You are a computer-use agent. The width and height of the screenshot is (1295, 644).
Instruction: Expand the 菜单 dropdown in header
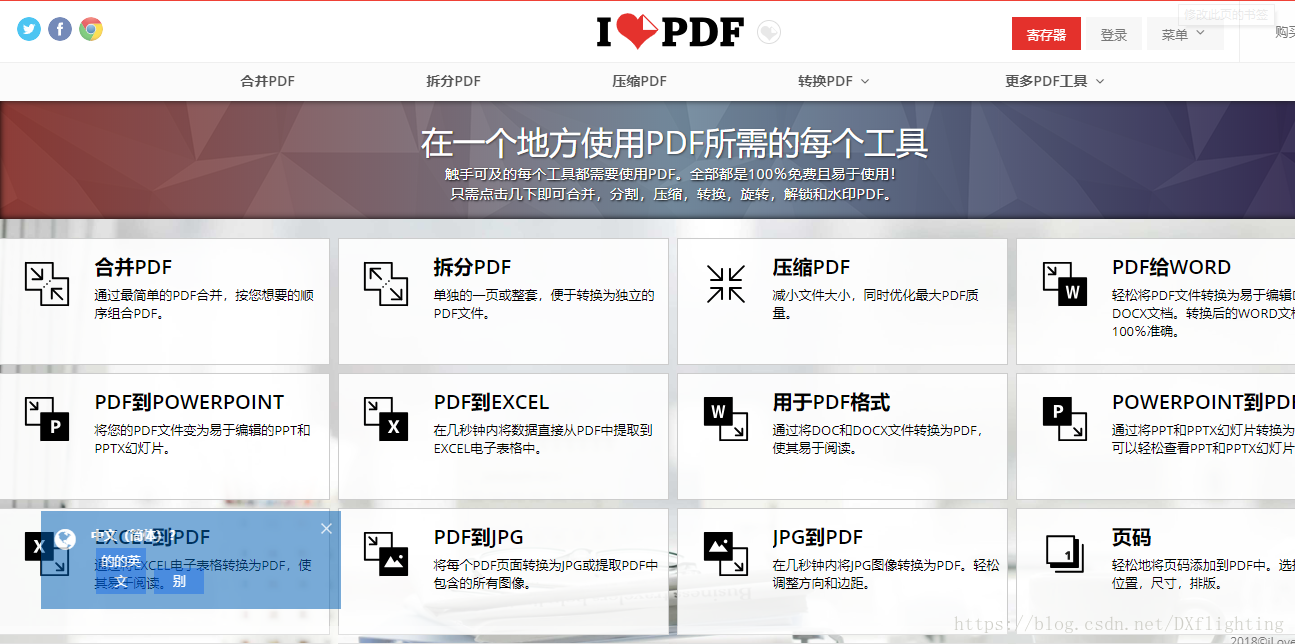point(1185,34)
